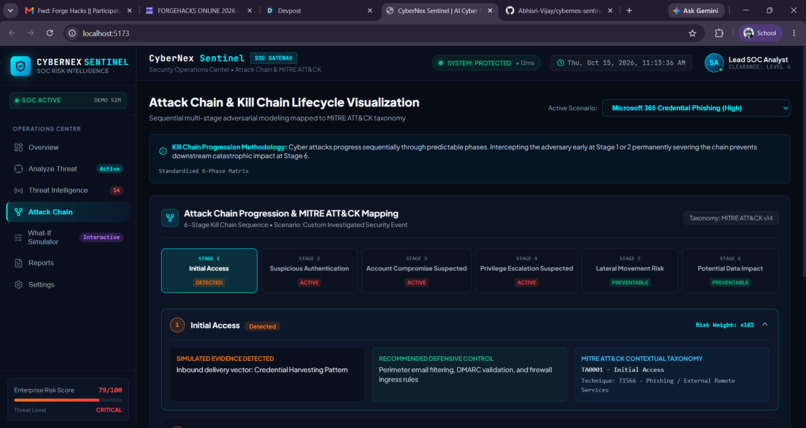Open the What-If Simulator
Viewport: 806px width, 428px height.
(x=67, y=237)
